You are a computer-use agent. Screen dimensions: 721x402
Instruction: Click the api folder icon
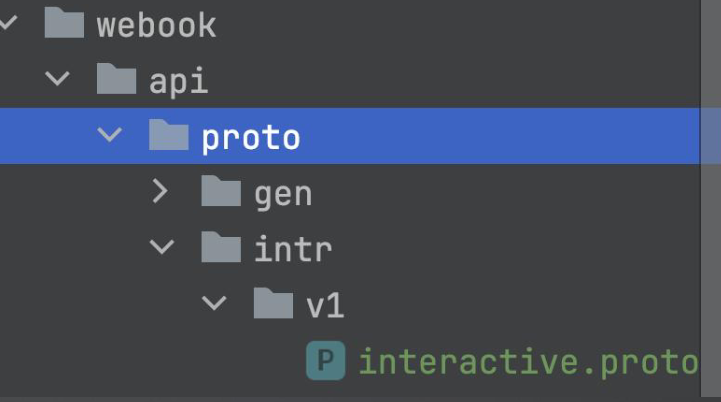point(116,79)
